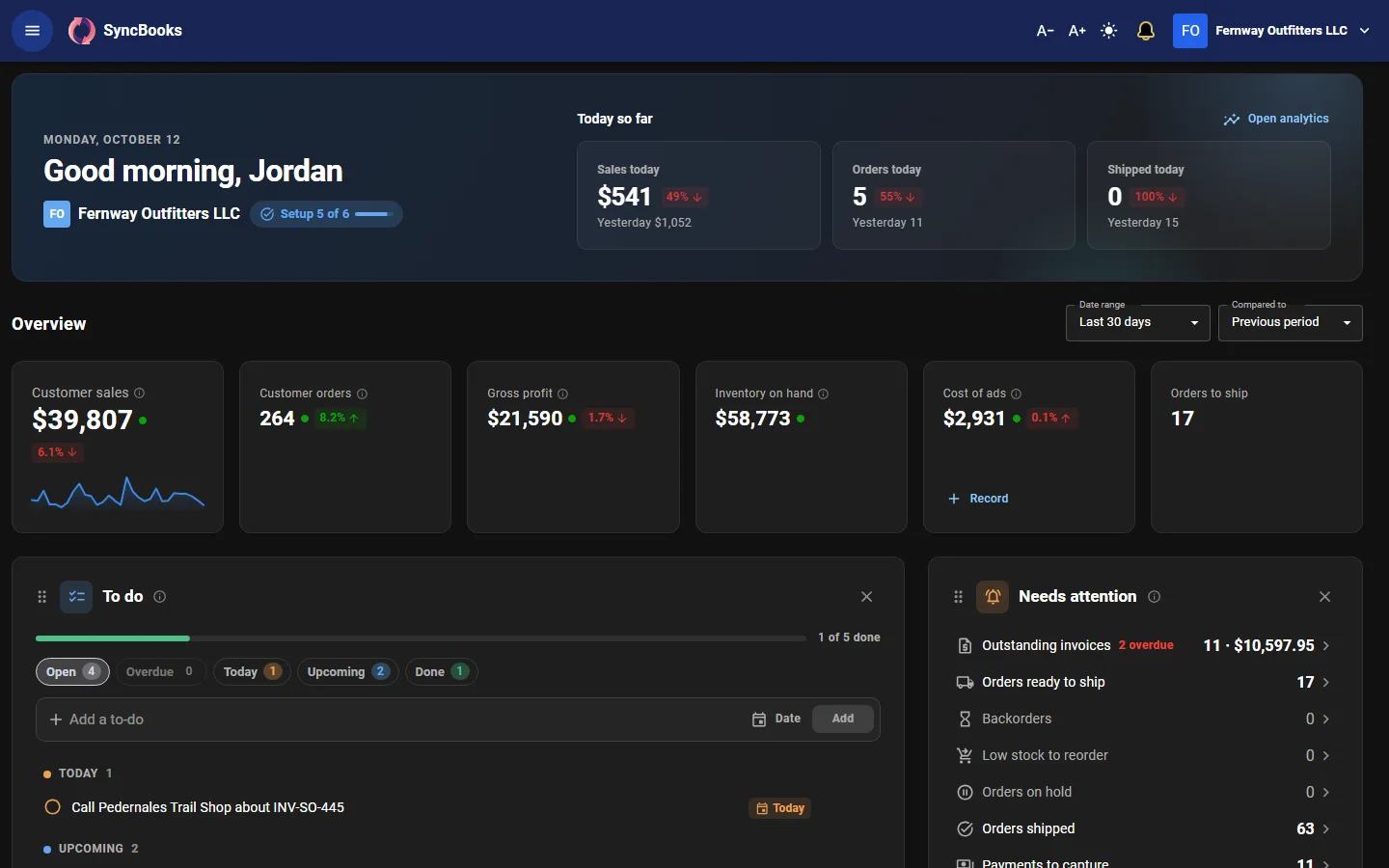
Task: Close the To do panel
Action: 866,597
